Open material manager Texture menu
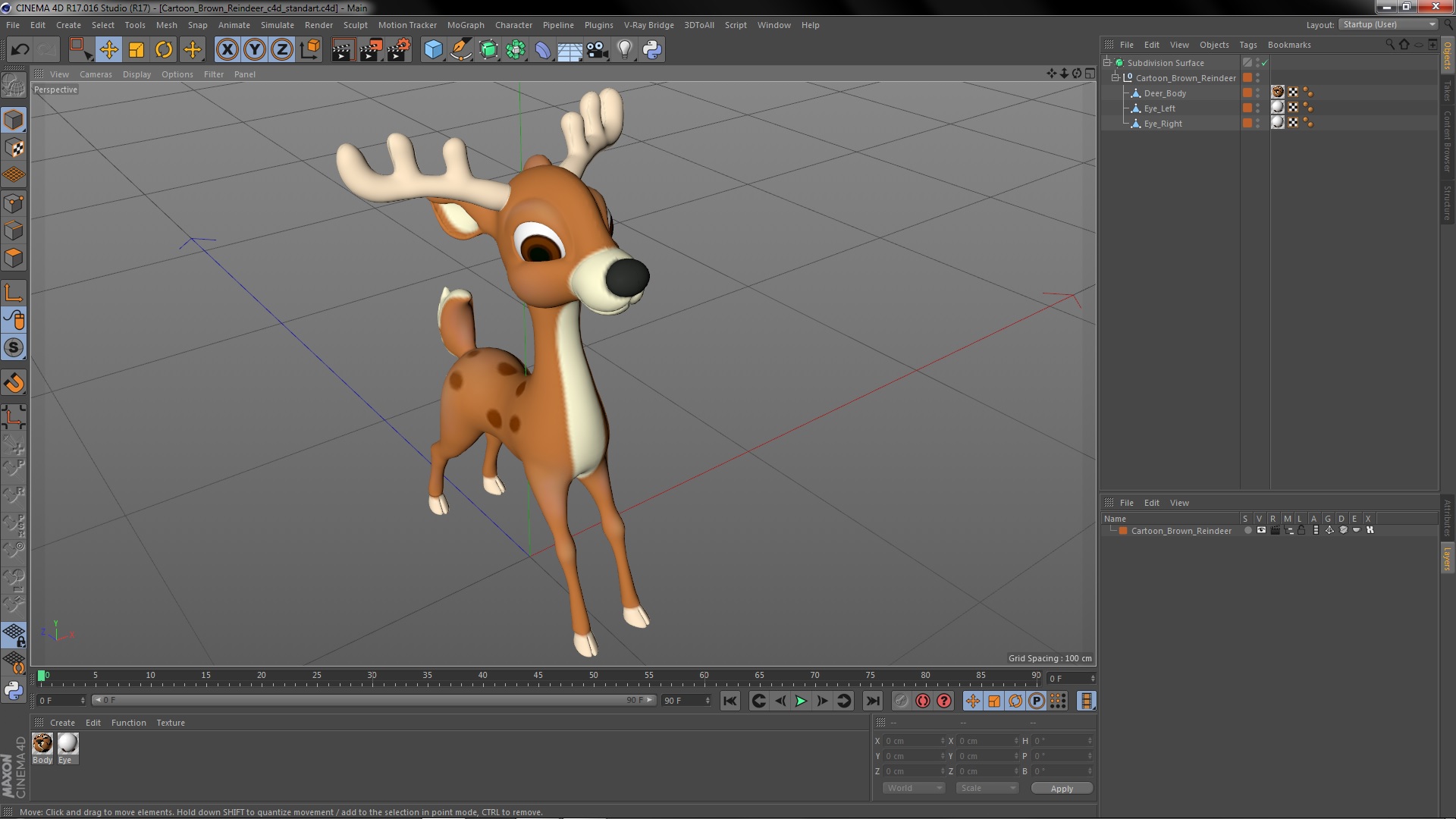Image resolution: width=1456 pixels, height=819 pixels. 171,723
